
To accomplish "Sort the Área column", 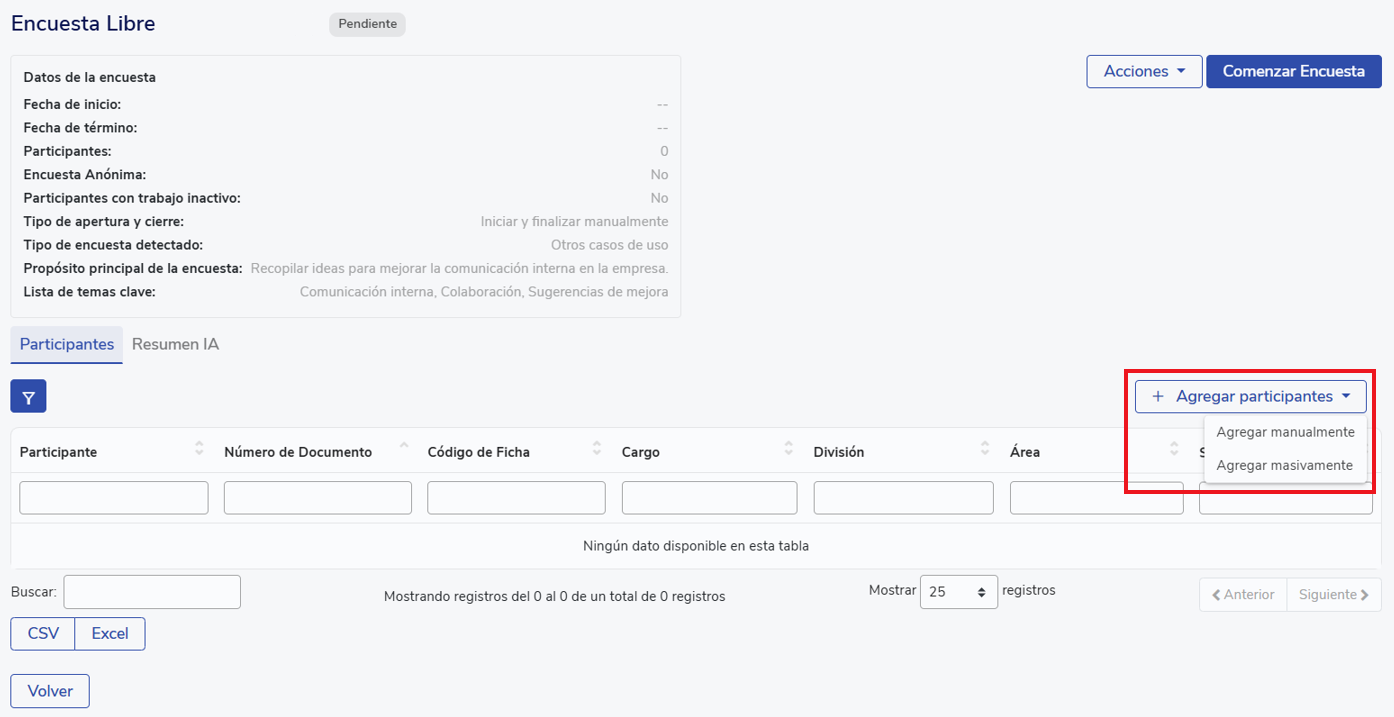I will click(1174, 449).
